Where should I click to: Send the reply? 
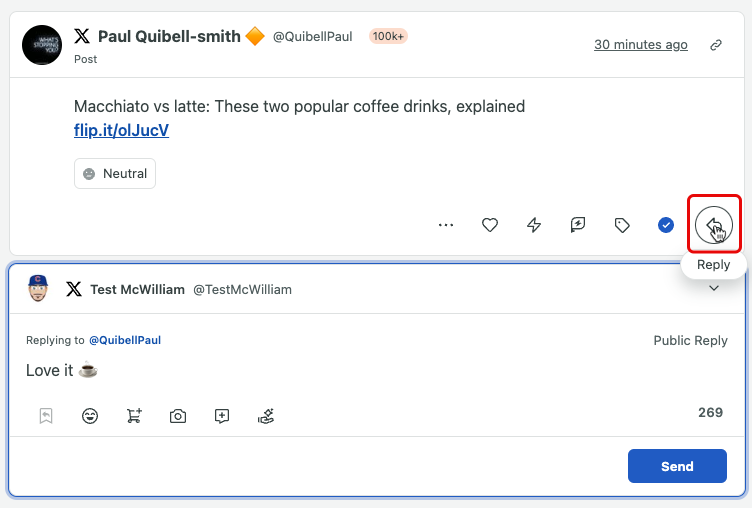pos(677,466)
